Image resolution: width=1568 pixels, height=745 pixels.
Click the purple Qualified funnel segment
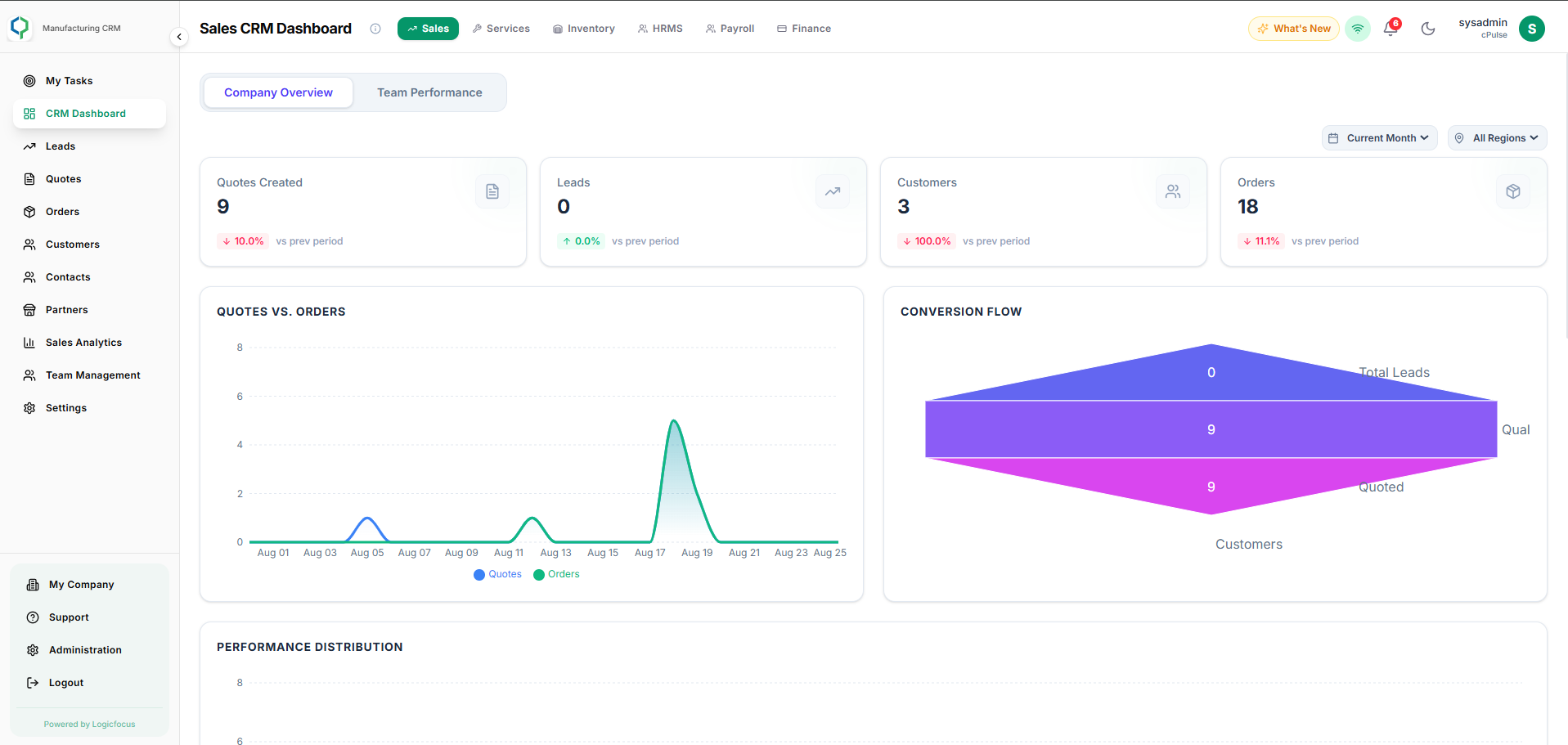1211,429
